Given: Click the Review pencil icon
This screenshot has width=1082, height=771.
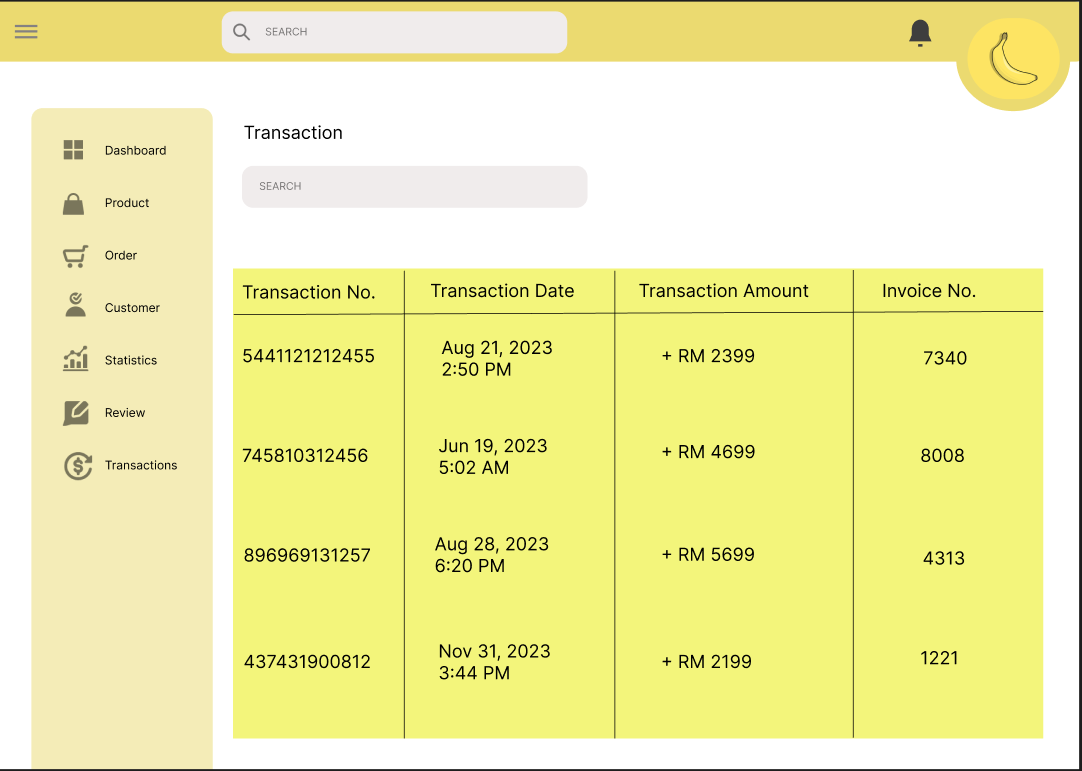Looking at the screenshot, I should click(x=75, y=412).
